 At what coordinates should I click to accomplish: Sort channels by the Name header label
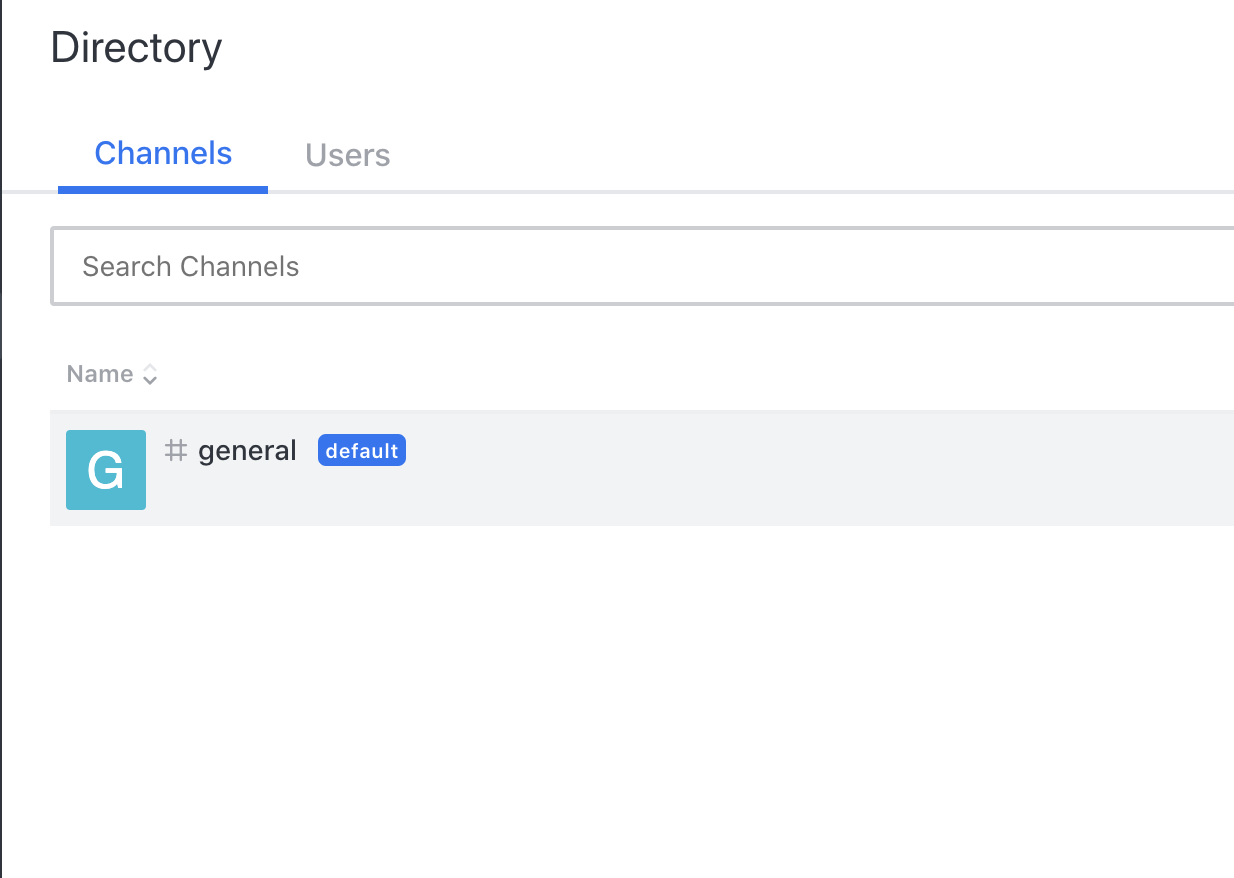pos(100,374)
